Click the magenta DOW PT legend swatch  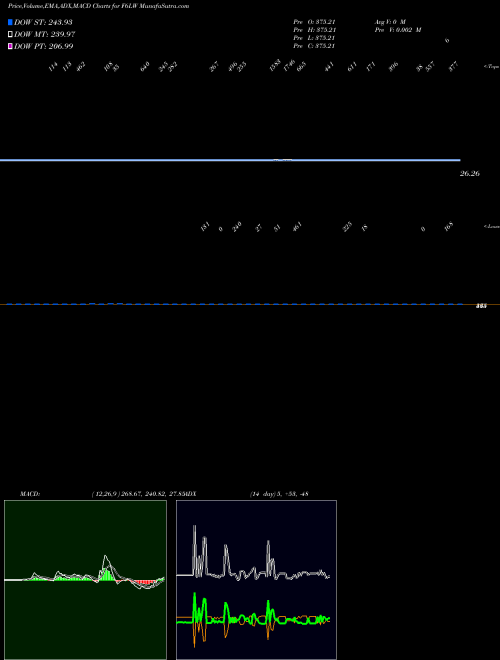point(10,46)
